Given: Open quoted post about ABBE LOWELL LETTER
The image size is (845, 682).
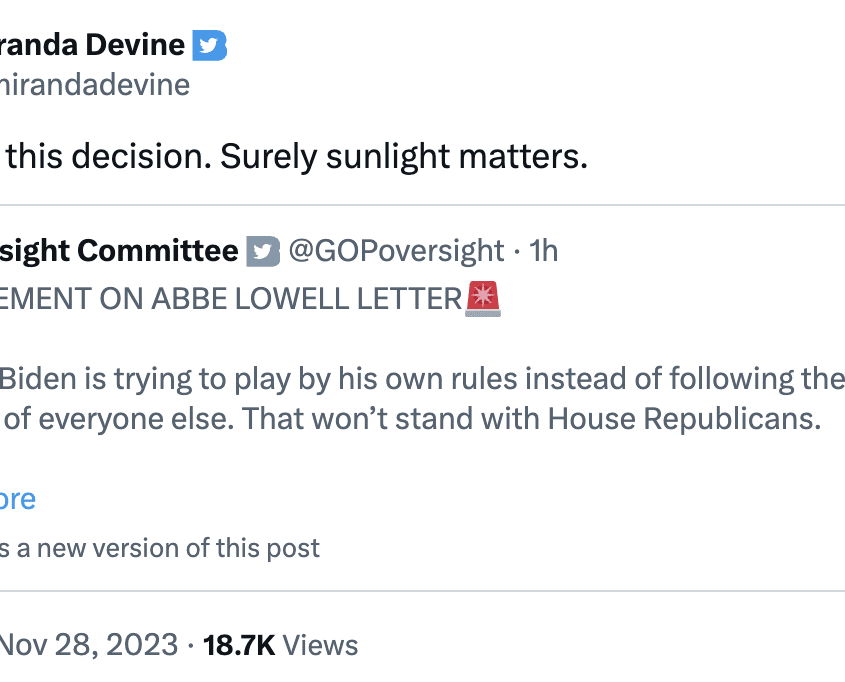Looking at the screenshot, I should point(250,299).
